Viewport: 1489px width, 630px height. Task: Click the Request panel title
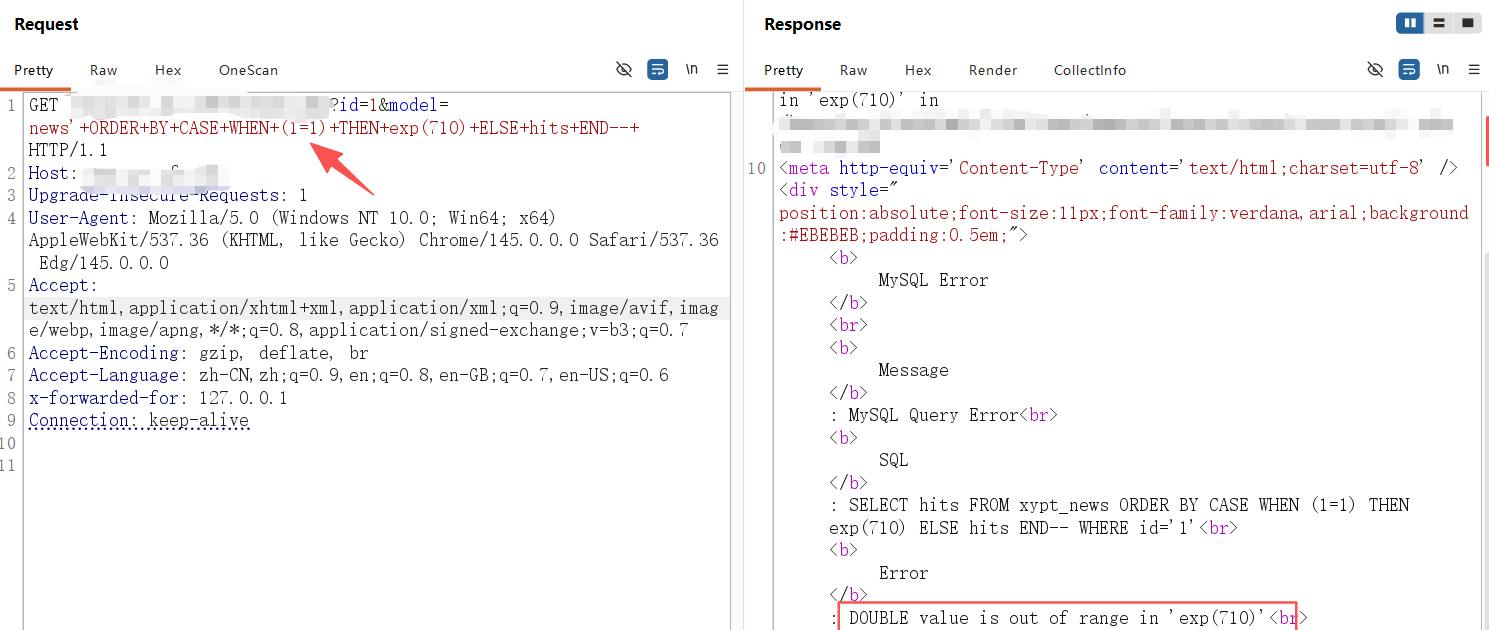click(46, 24)
